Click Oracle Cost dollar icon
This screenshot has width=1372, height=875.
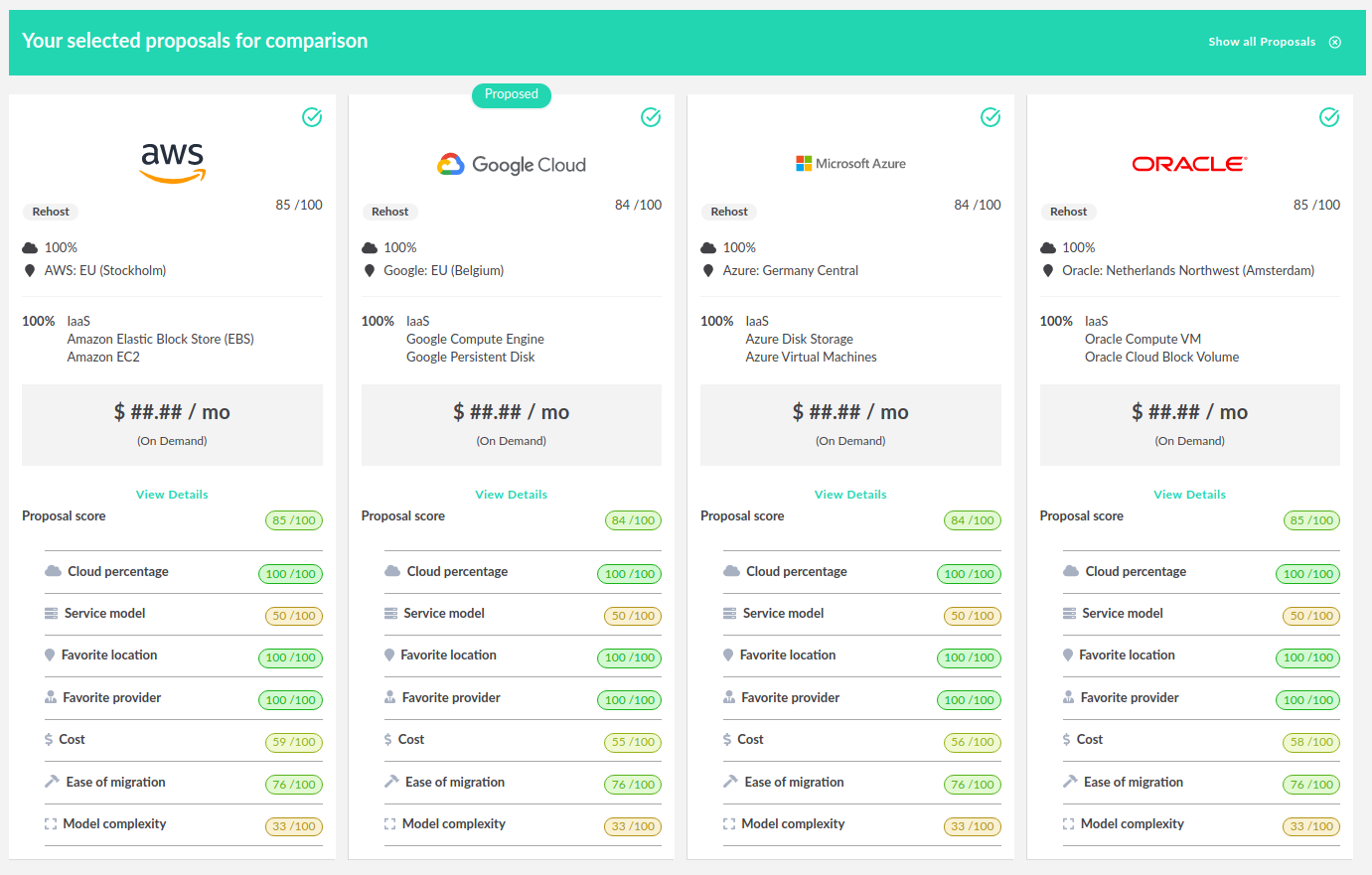click(x=1066, y=740)
